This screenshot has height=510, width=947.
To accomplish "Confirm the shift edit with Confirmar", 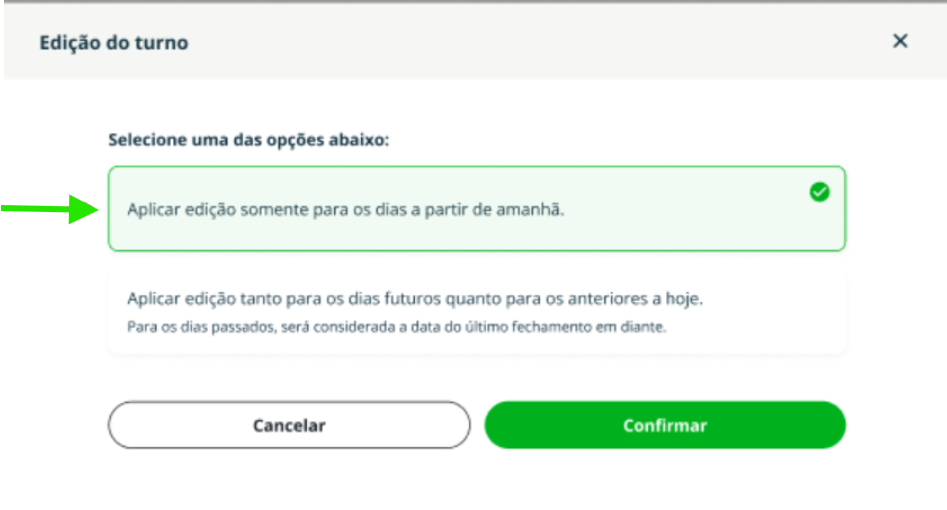I will (665, 425).
